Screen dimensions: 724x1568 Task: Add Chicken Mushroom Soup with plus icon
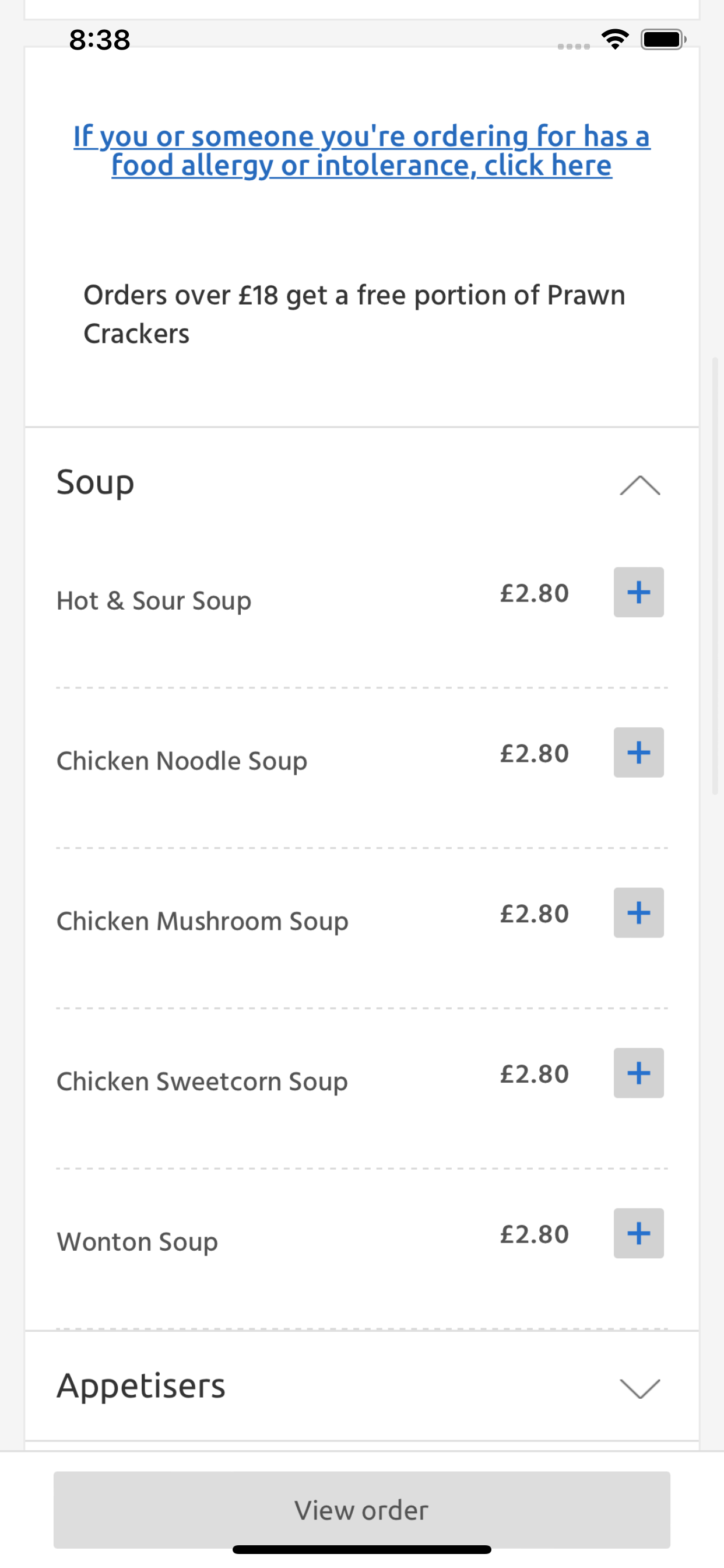click(x=638, y=912)
